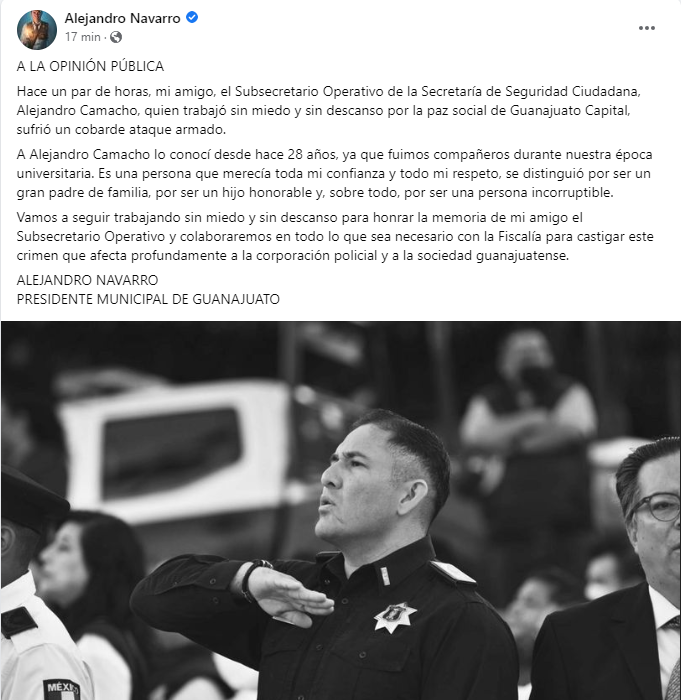Open the black-and-white post photo
The height and width of the screenshot is (700, 681).
(341, 510)
